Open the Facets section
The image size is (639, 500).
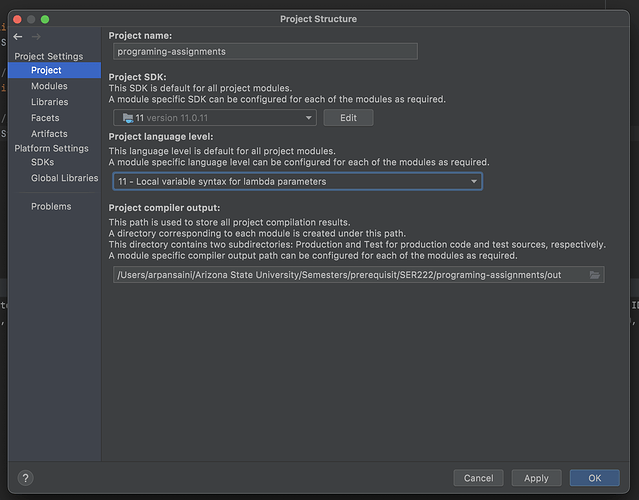click(45, 118)
